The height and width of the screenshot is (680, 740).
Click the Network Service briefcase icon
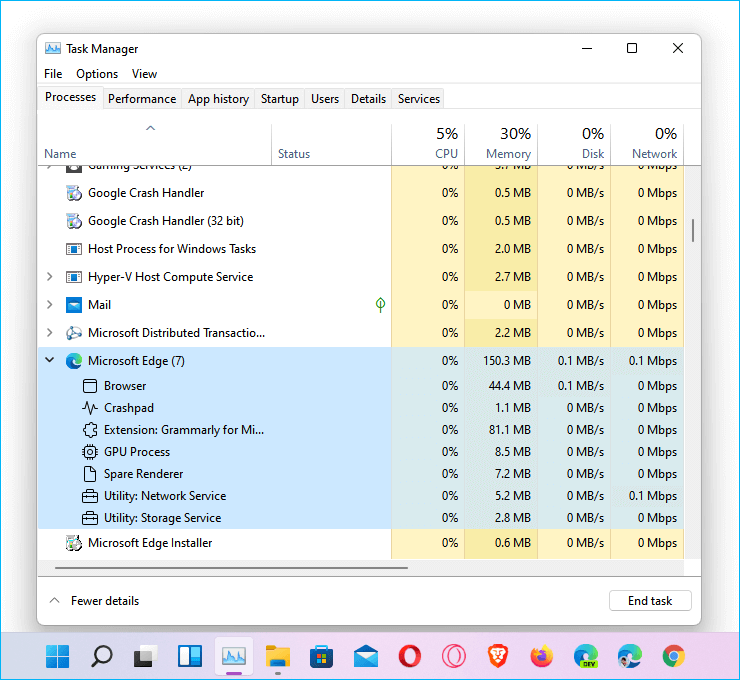pyautogui.click(x=90, y=496)
